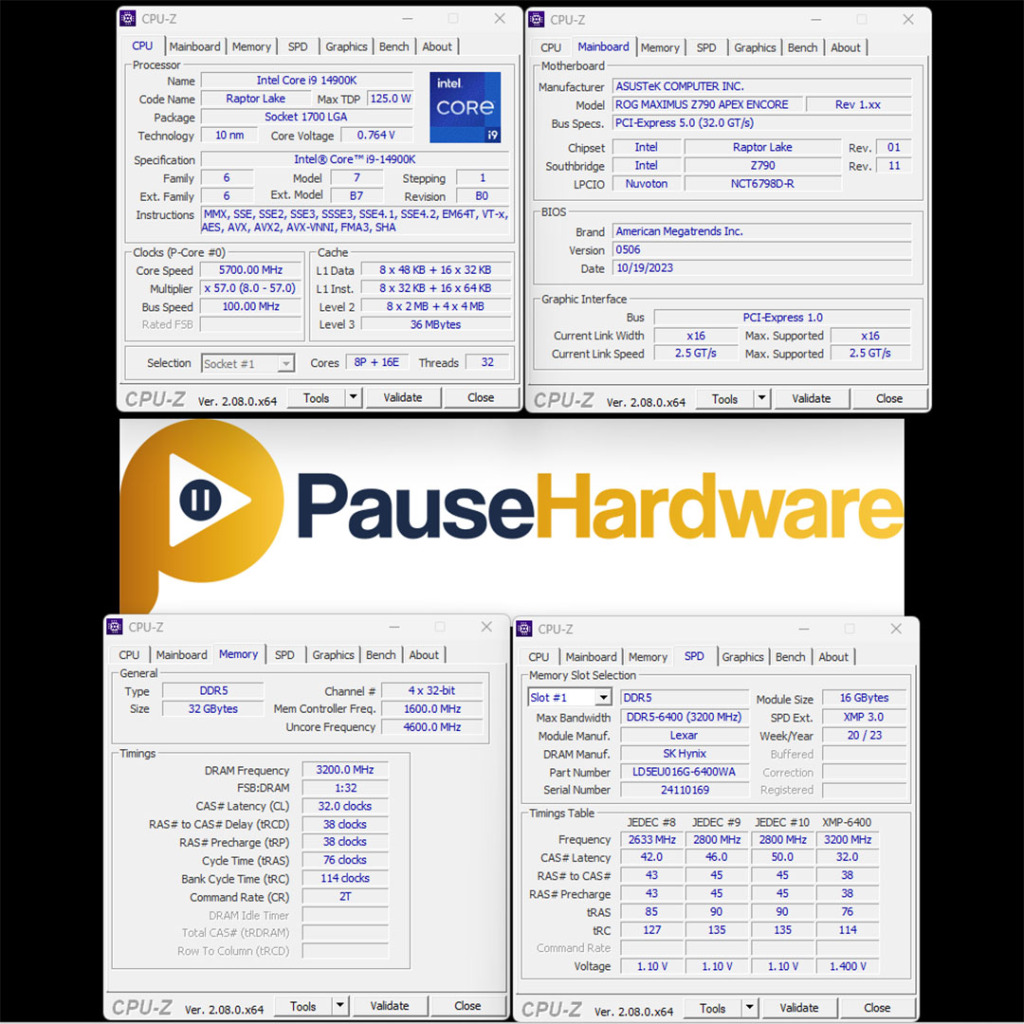
Task: Click CPU-Z app icon in SPD window title bar
Action: [x=524, y=628]
